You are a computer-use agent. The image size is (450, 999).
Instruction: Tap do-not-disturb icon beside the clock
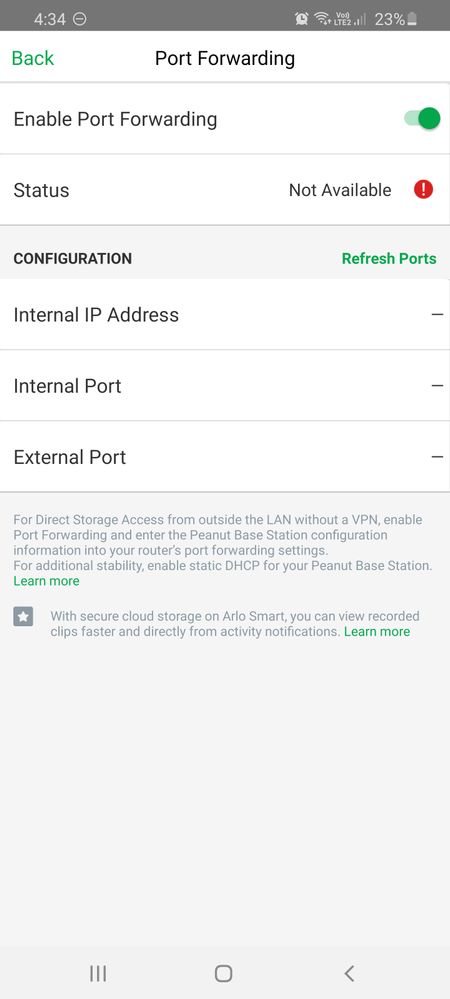click(x=80, y=19)
